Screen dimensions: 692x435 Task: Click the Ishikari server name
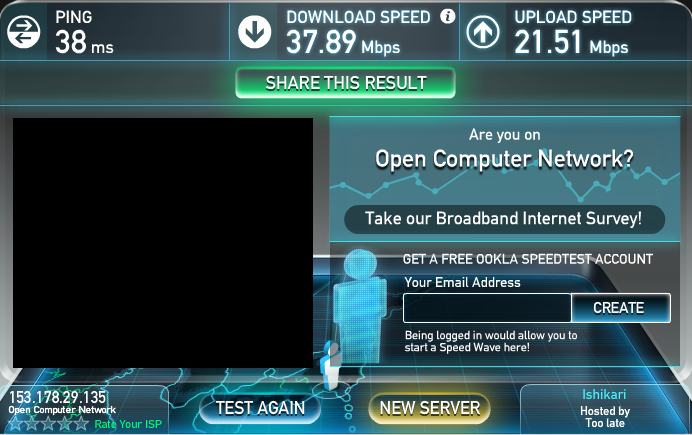coord(604,394)
